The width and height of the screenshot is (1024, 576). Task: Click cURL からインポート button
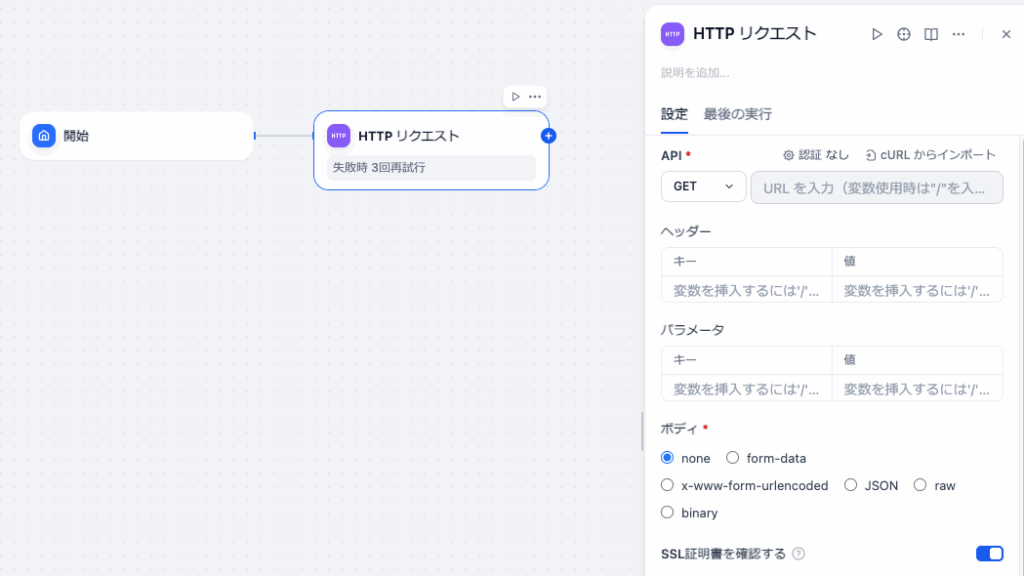(930, 155)
